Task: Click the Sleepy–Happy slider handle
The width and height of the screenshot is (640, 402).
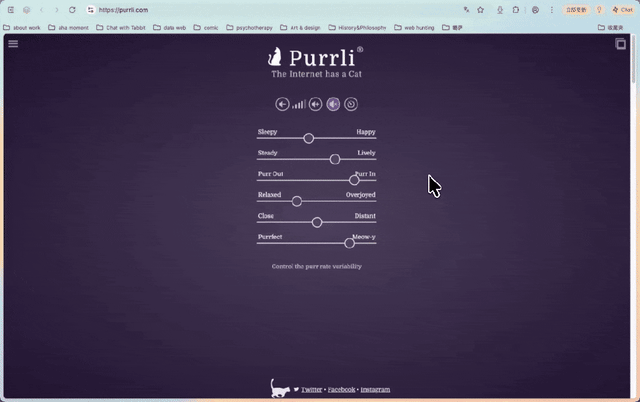Action: click(309, 138)
